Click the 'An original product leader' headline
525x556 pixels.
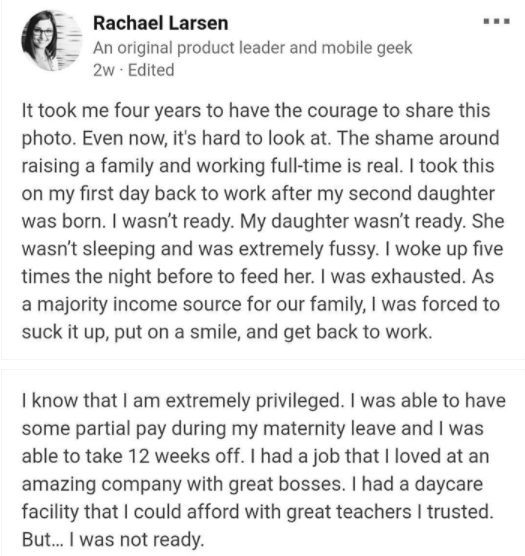pyautogui.click(x=253, y=48)
